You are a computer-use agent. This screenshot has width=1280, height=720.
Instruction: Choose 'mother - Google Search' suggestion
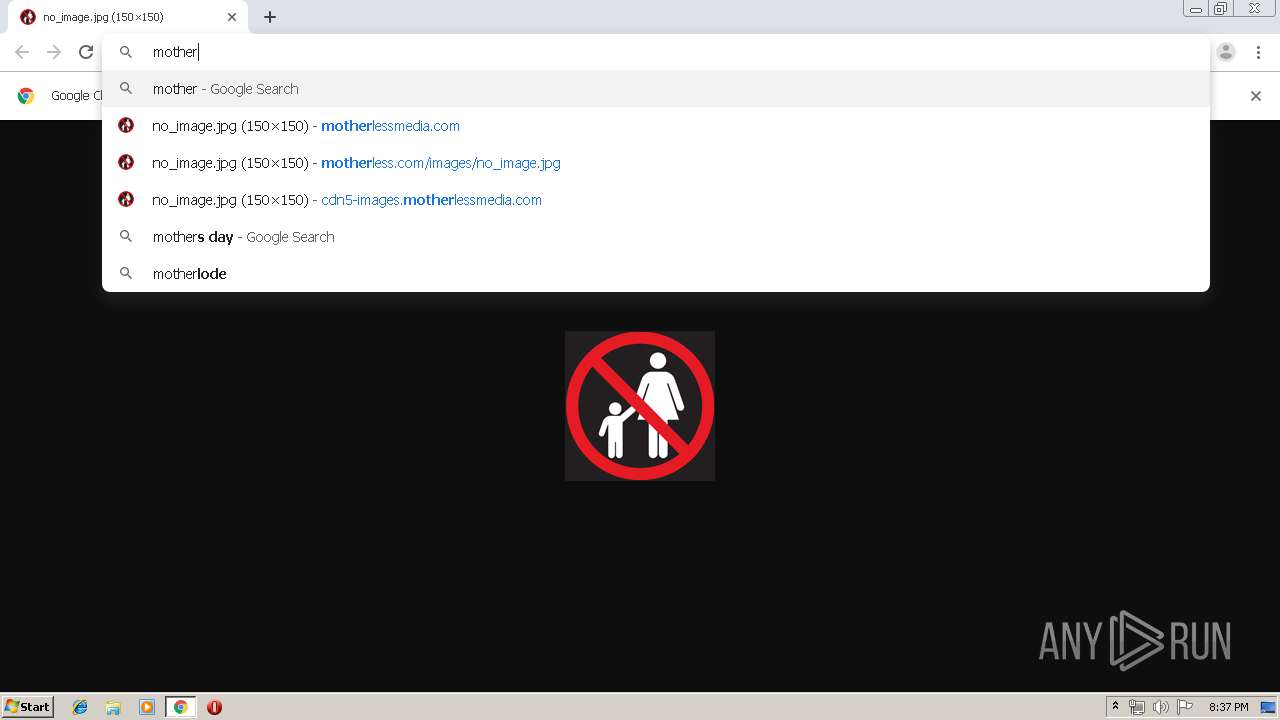[x=656, y=89]
